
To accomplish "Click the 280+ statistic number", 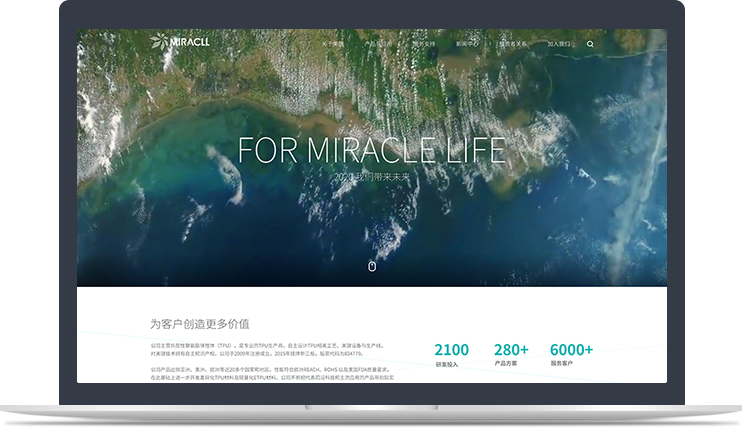I will click(x=511, y=350).
